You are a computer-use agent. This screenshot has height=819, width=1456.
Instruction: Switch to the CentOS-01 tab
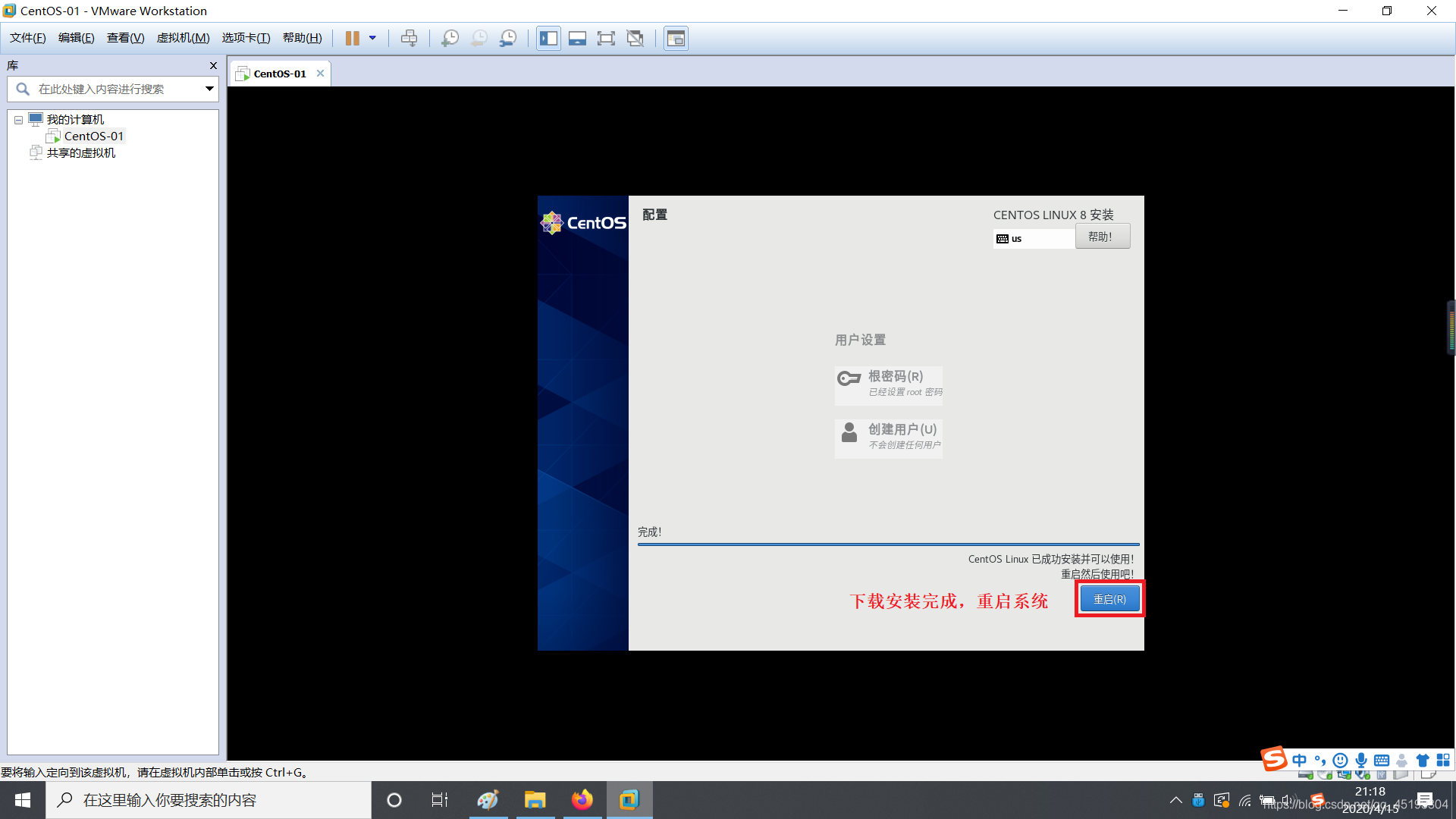tap(280, 74)
